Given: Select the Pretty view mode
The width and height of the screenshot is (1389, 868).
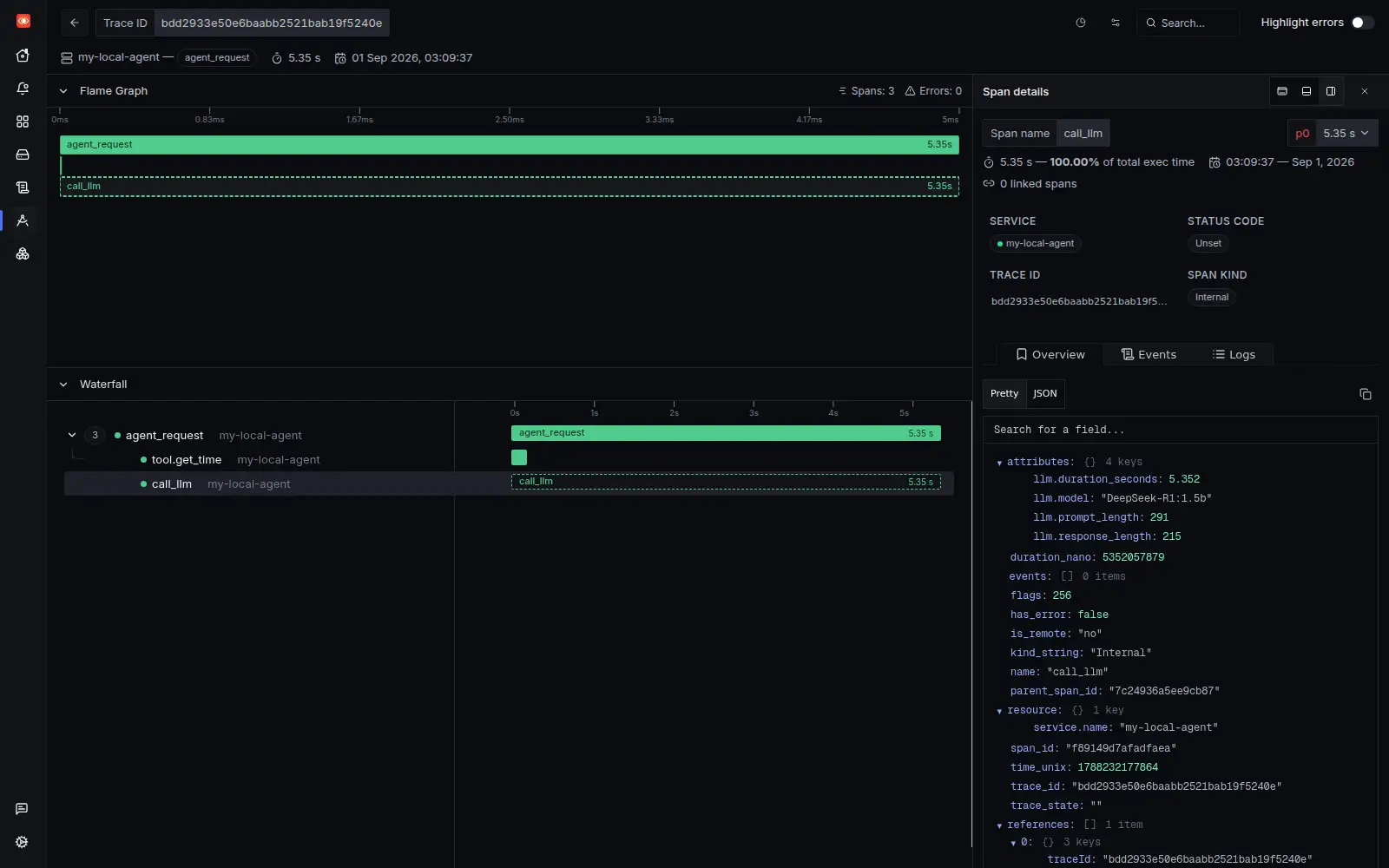Looking at the screenshot, I should (x=1004, y=394).
